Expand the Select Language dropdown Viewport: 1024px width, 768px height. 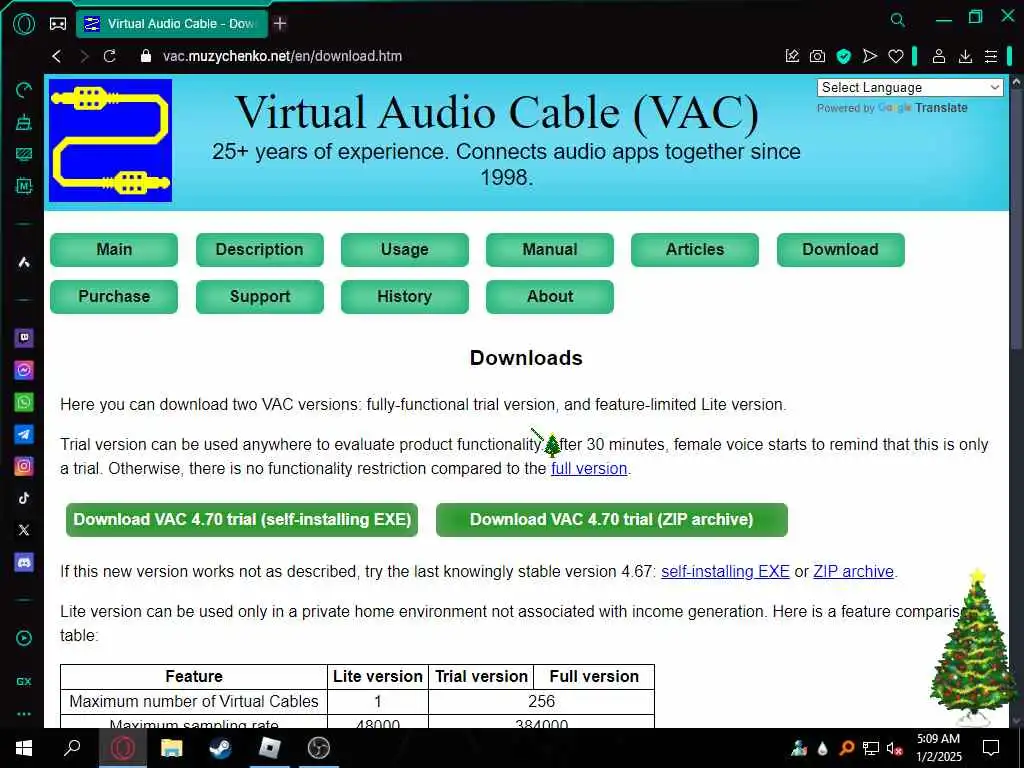pos(910,88)
